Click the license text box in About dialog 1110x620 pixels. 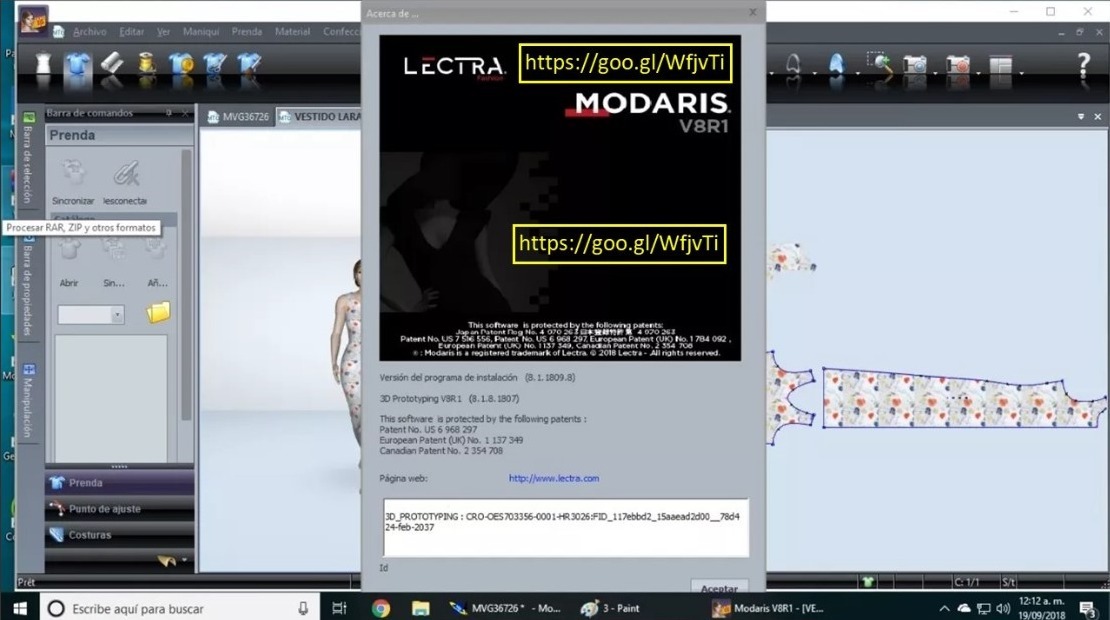(x=566, y=528)
